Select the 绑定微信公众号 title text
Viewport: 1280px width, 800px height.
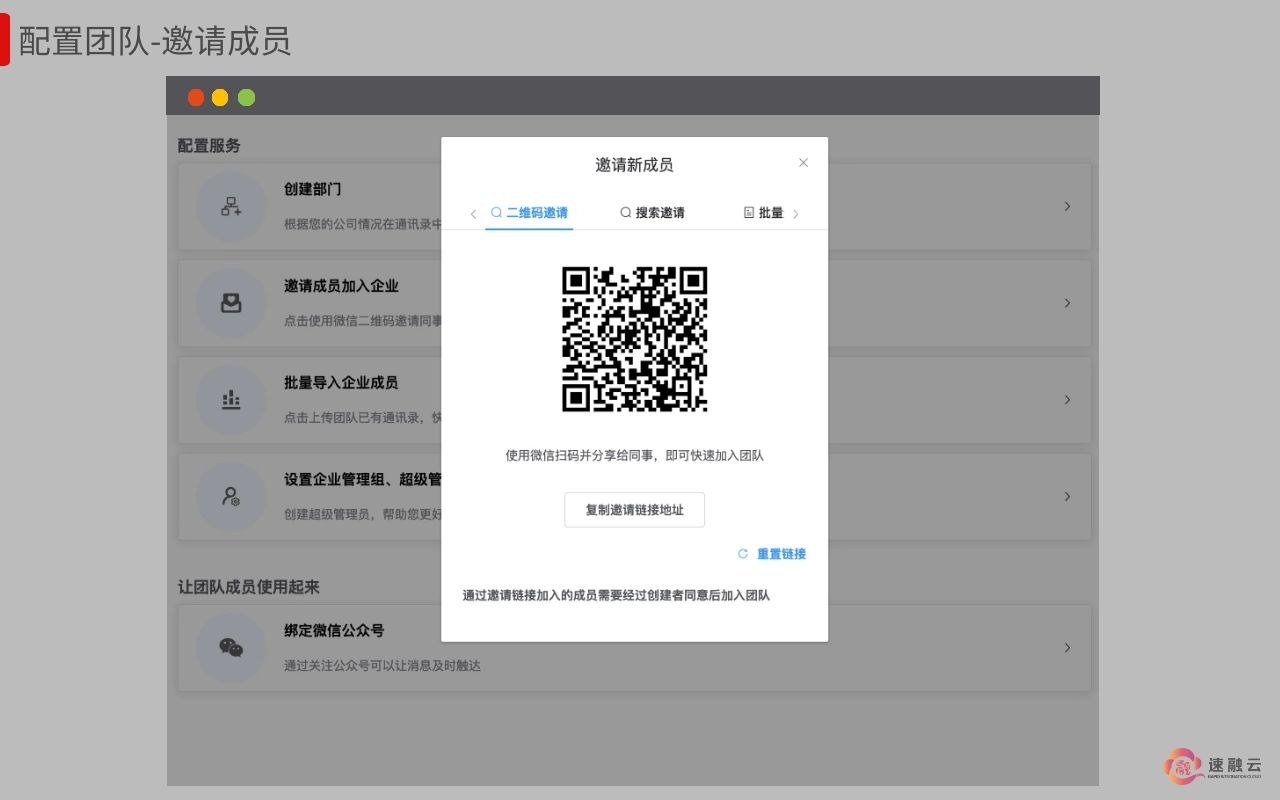334,631
